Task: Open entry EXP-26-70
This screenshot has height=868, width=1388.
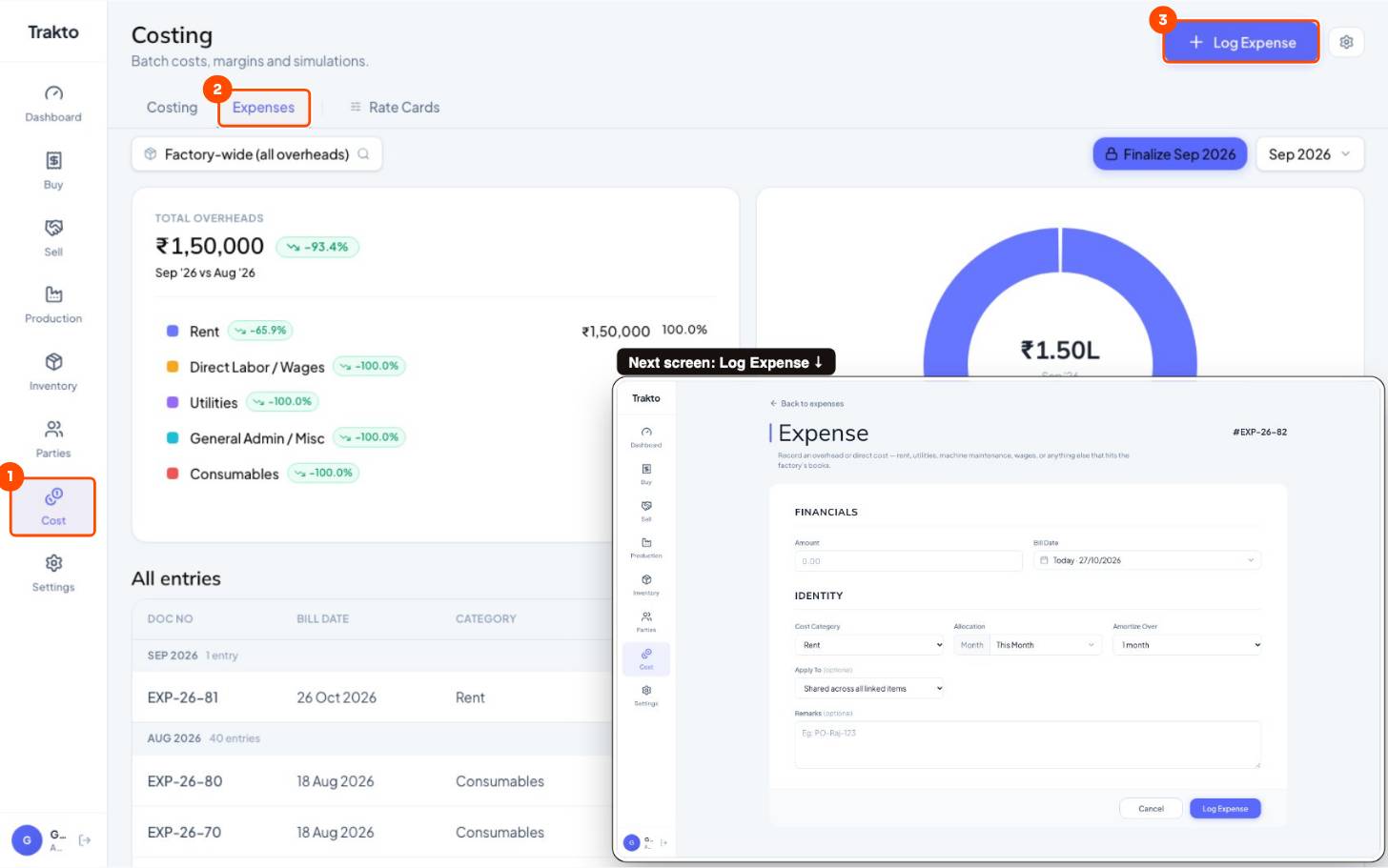Action: tap(184, 833)
